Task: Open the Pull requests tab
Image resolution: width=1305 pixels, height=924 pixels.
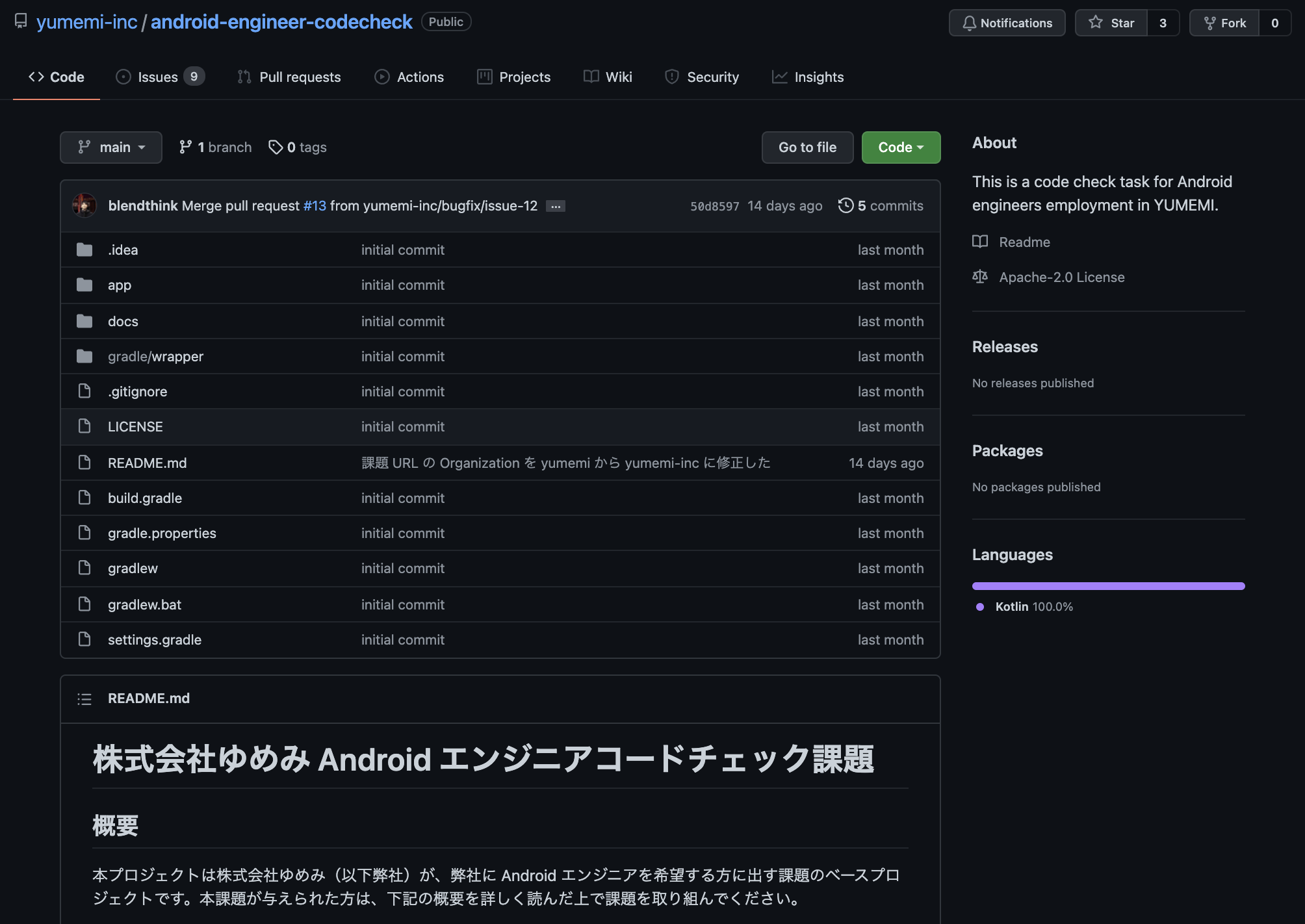Action: [289, 77]
